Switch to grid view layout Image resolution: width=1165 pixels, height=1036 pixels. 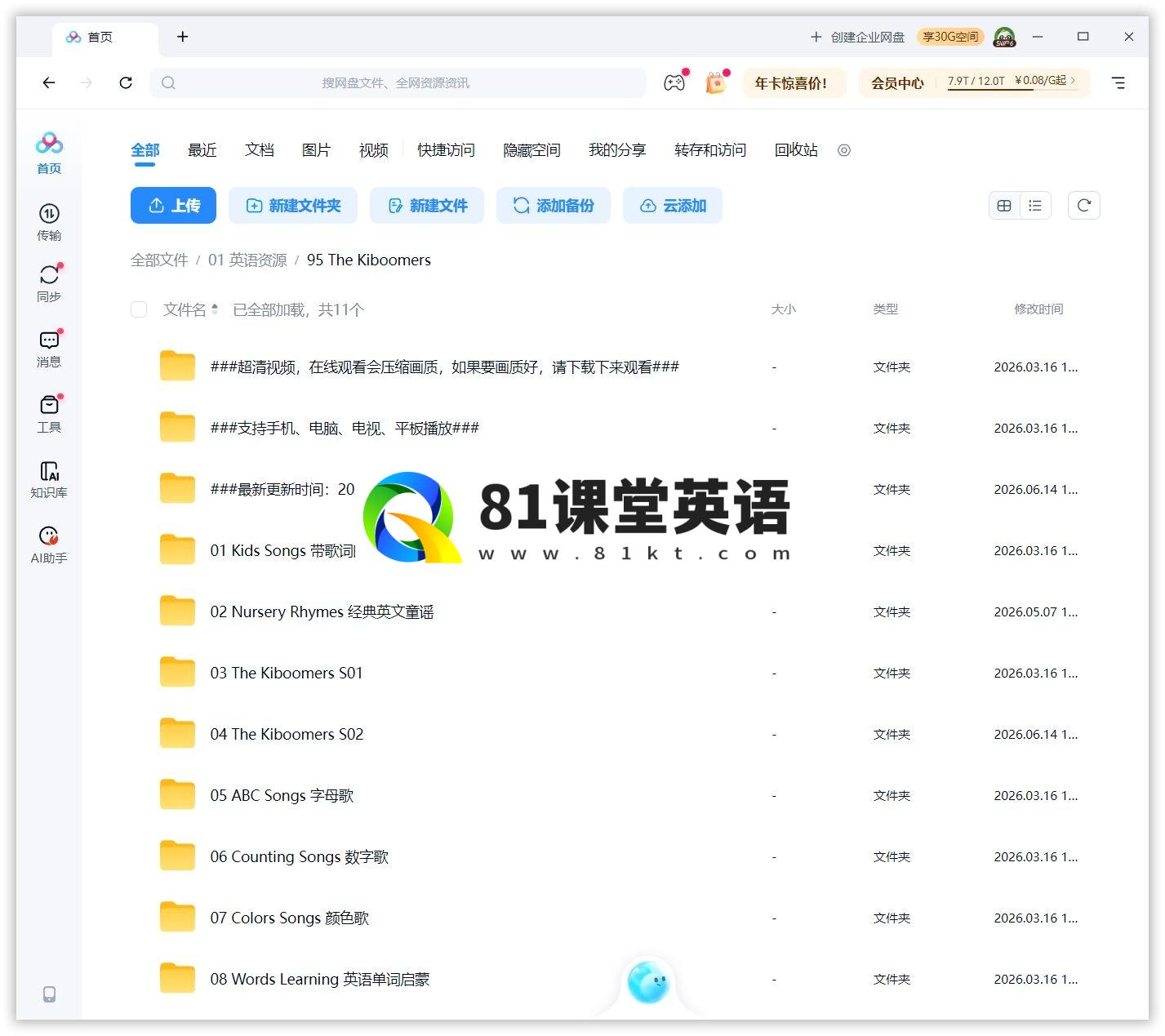(x=1004, y=206)
